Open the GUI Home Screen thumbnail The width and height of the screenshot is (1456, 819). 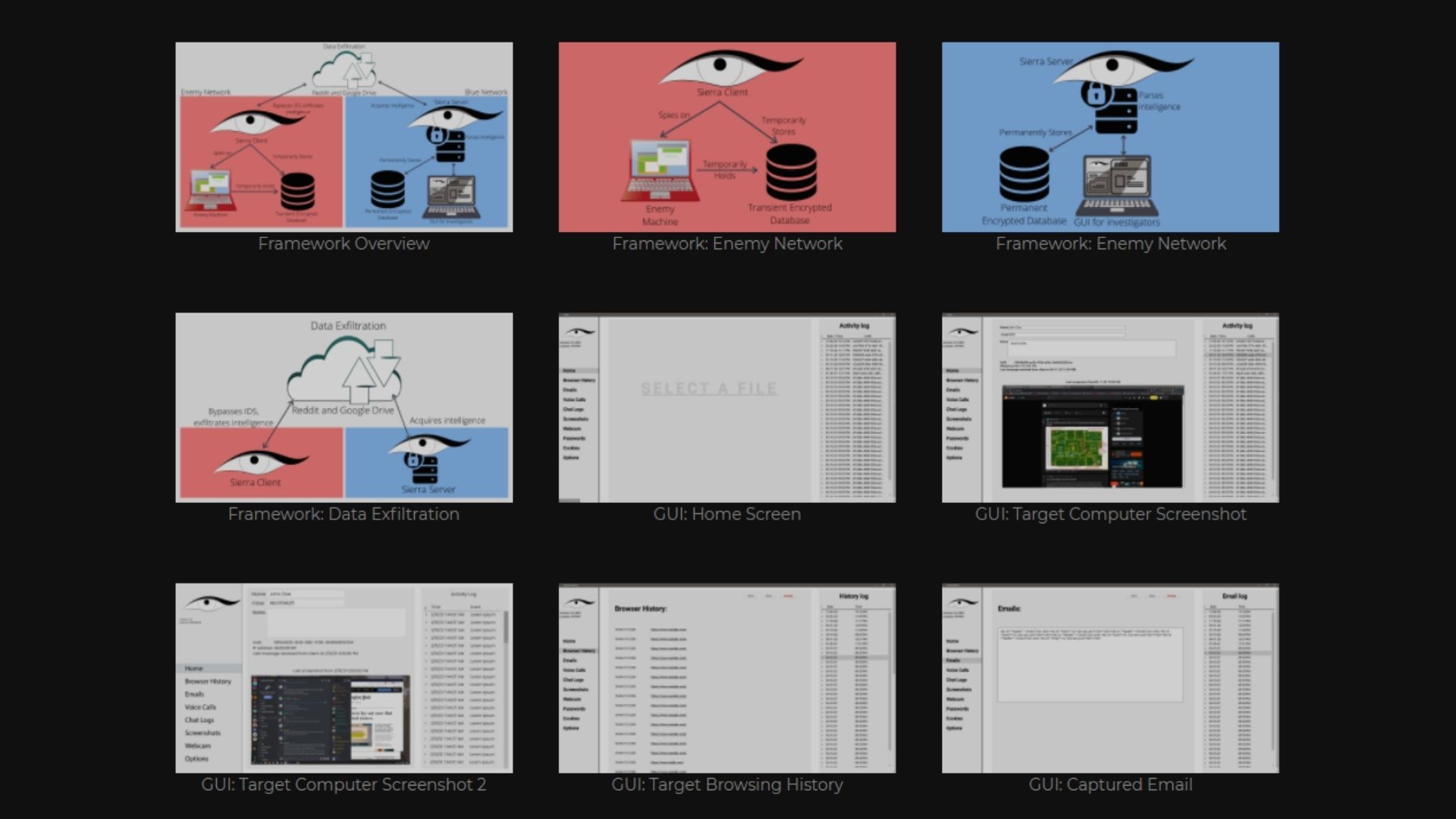tap(726, 407)
